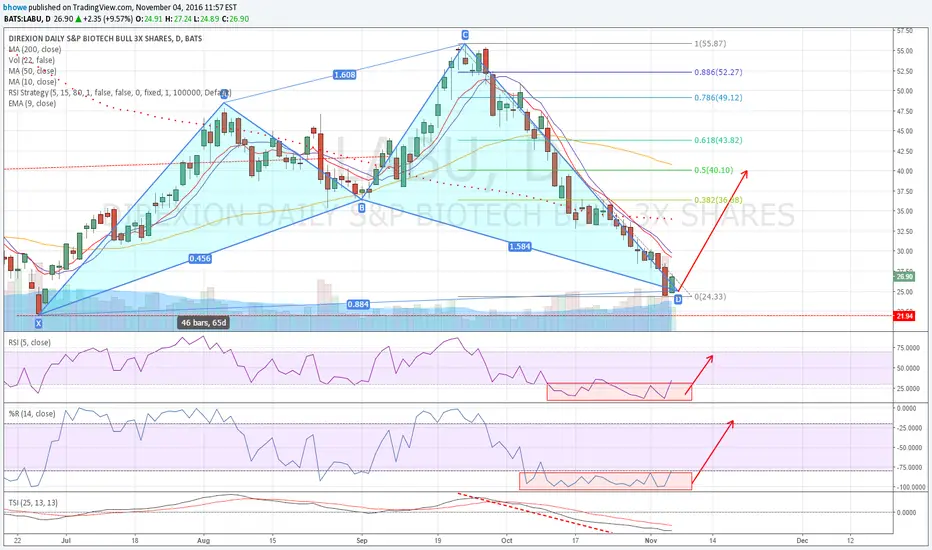Click the L:24.89 low value
The image size is (932, 550).
pyautogui.click(x=208, y=19)
